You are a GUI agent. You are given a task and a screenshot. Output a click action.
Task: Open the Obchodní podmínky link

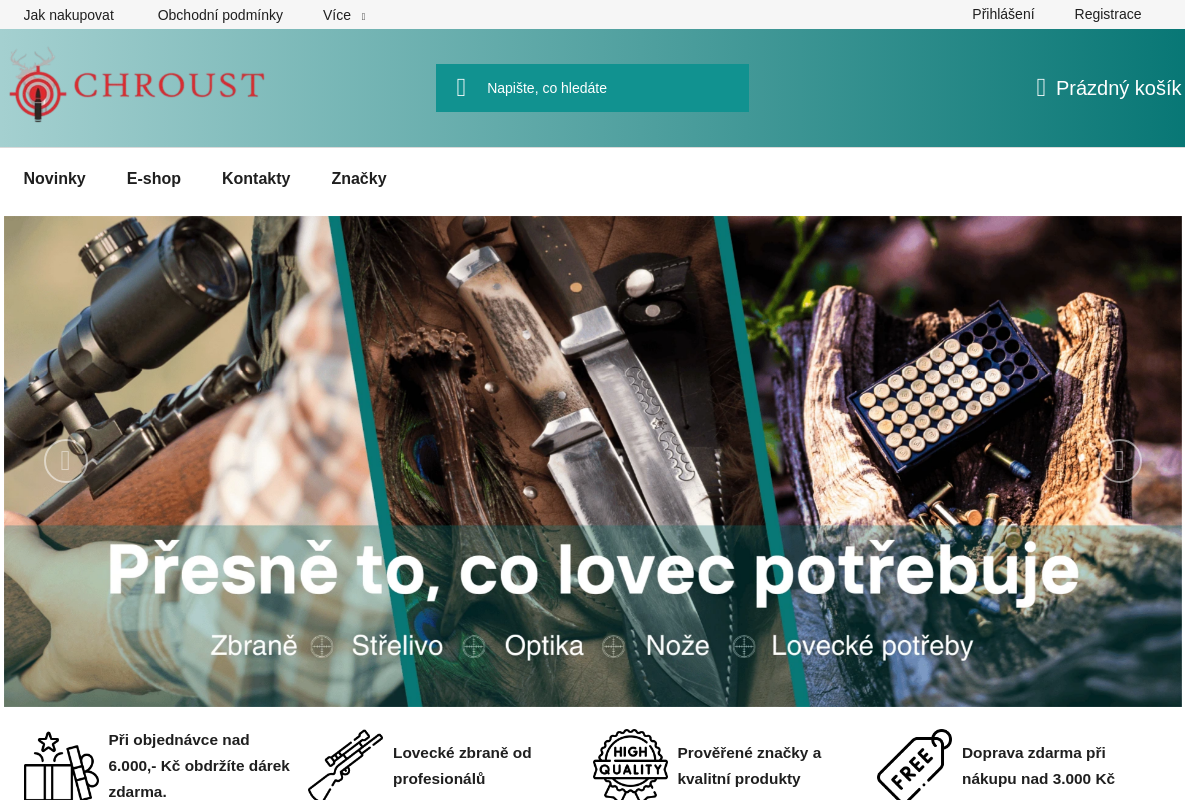tap(220, 15)
